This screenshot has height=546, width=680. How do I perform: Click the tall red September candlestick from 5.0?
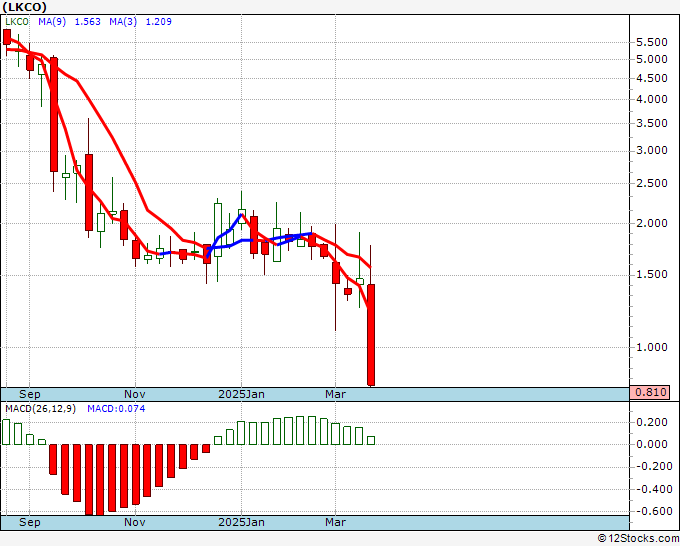[54, 115]
